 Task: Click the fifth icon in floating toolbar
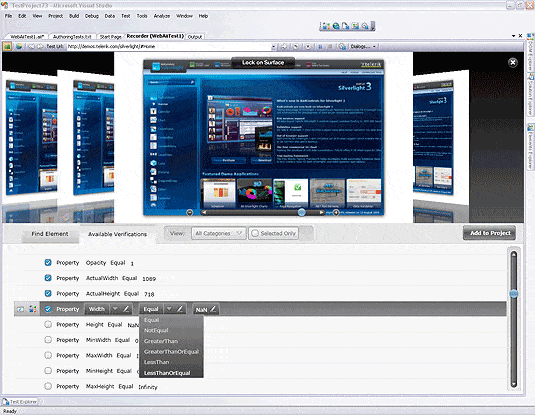pos(365,26)
